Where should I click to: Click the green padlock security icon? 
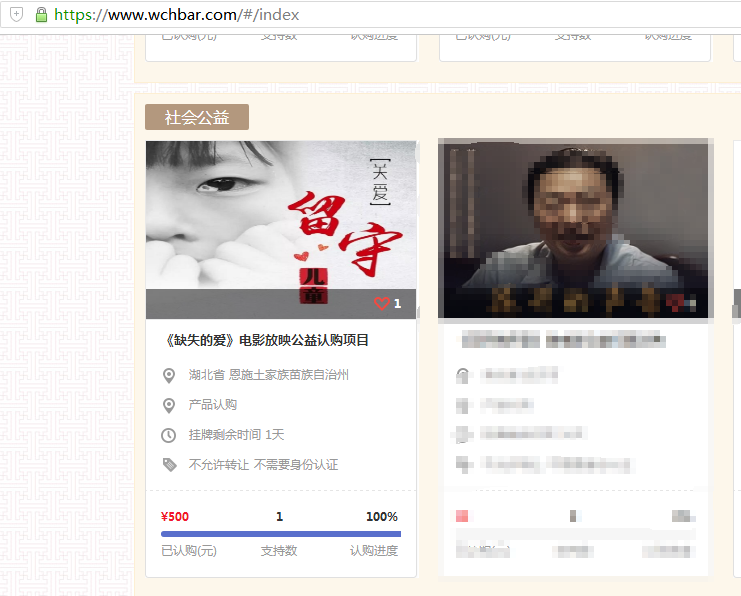coord(41,15)
